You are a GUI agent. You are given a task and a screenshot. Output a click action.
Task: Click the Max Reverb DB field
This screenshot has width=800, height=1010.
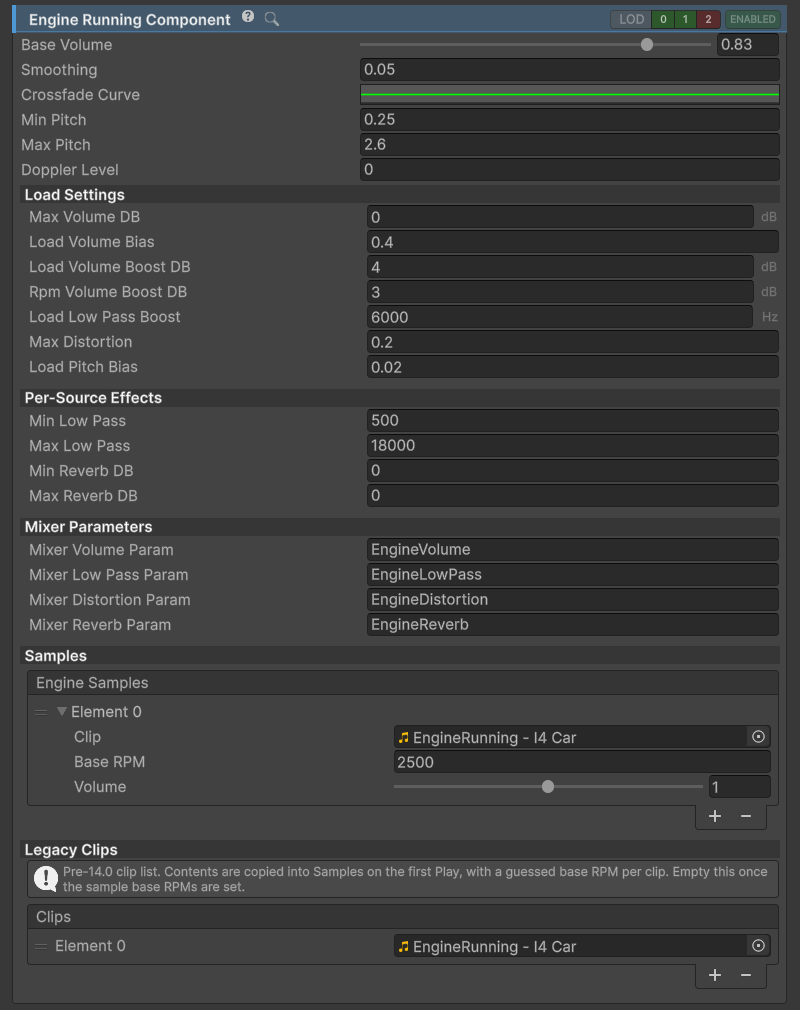[573, 496]
